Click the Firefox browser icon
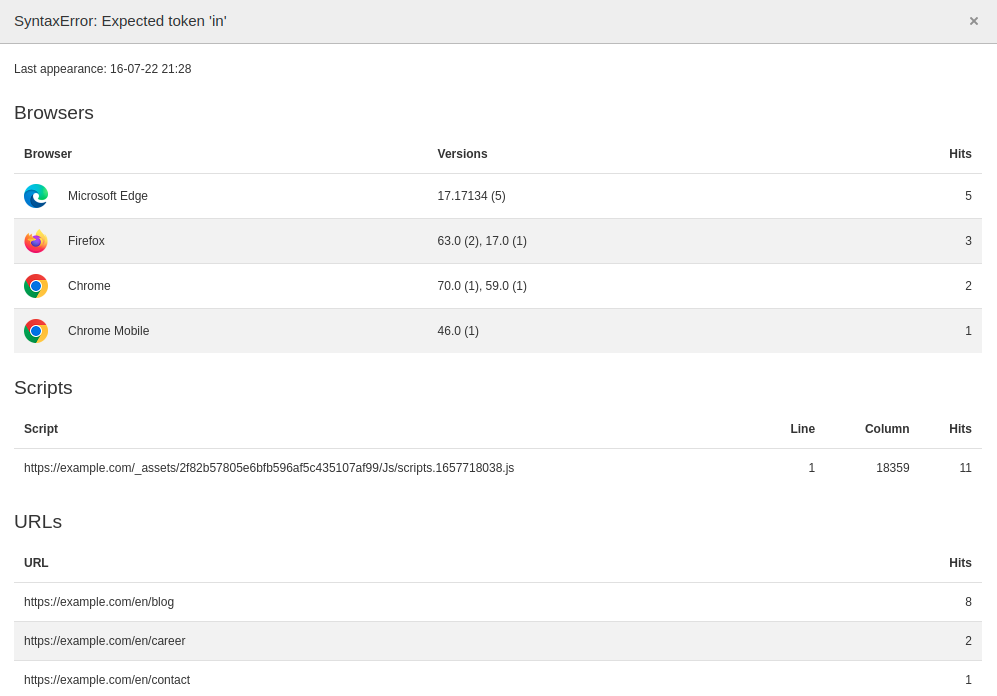This screenshot has width=997, height=696. 36,241
